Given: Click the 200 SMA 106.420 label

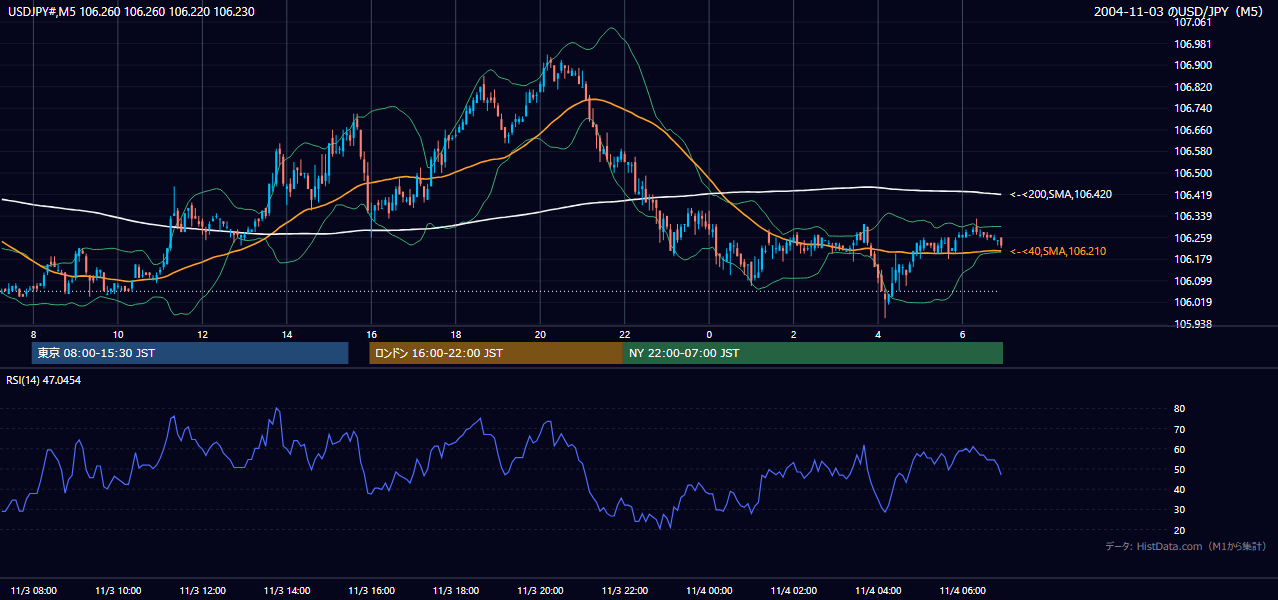Looking at the screenshot, I should [1061, 194].
